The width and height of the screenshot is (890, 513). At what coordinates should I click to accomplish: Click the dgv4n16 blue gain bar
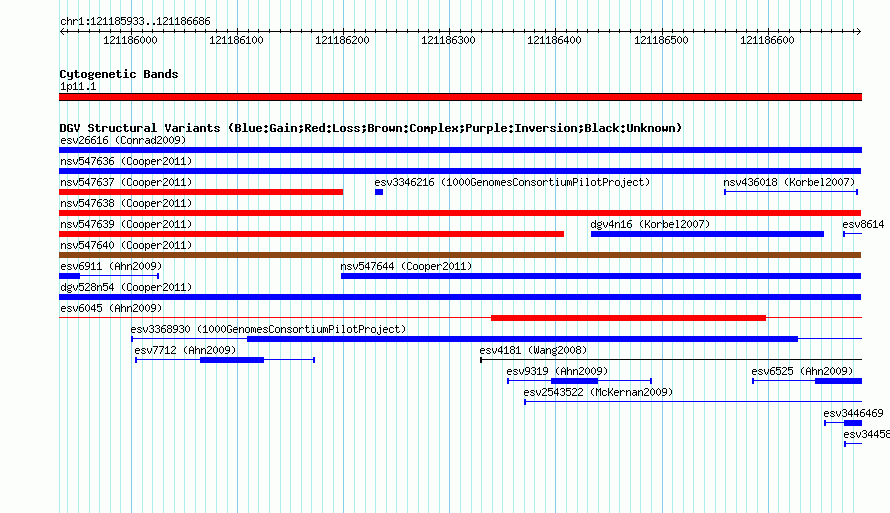pyautogui.click(x=707, y=234)
